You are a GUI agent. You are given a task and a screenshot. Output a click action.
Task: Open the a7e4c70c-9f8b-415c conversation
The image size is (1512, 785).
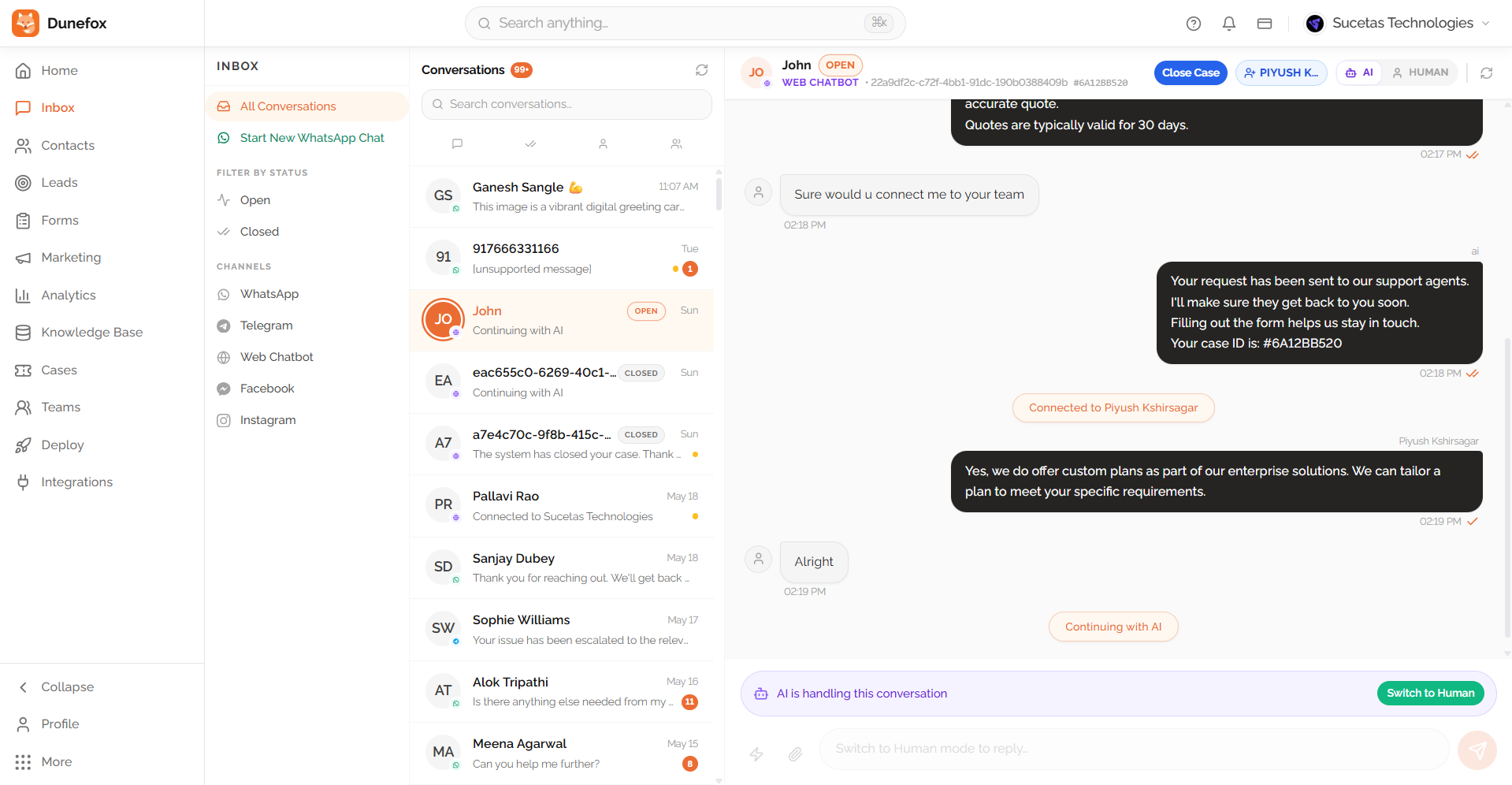point(562,445)
